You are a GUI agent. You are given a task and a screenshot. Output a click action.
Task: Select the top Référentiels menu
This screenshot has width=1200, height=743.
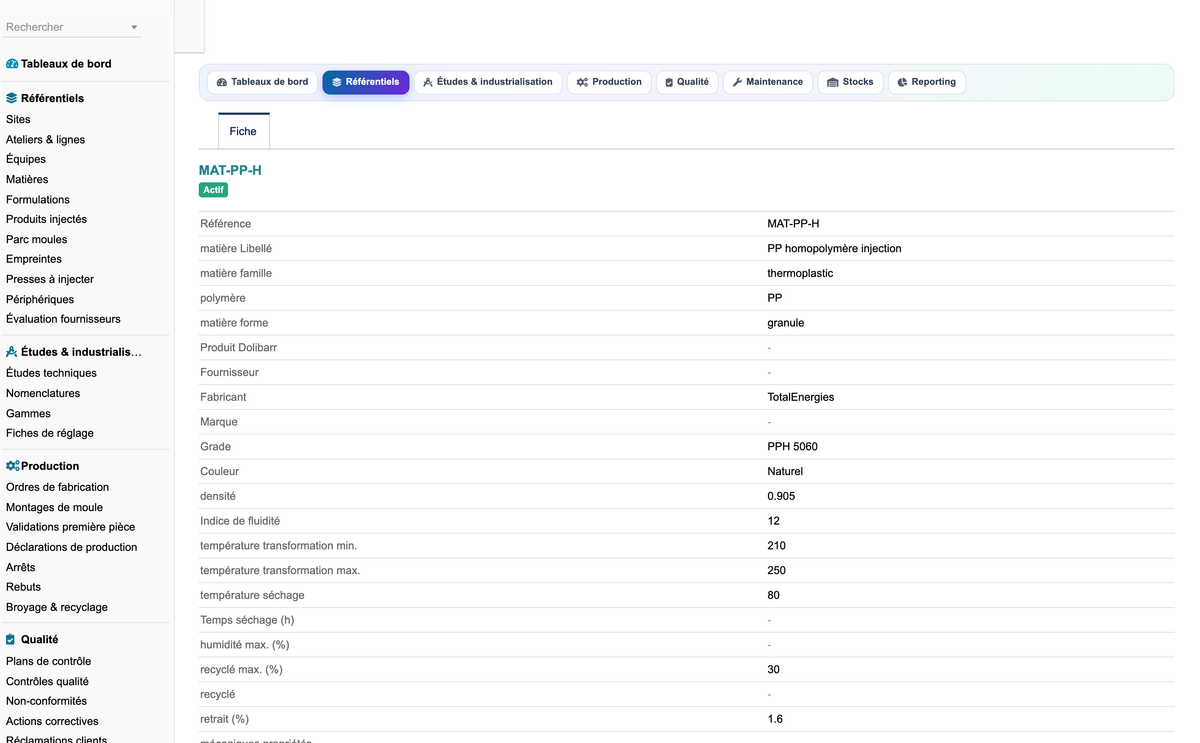click(x=366, y=82)
